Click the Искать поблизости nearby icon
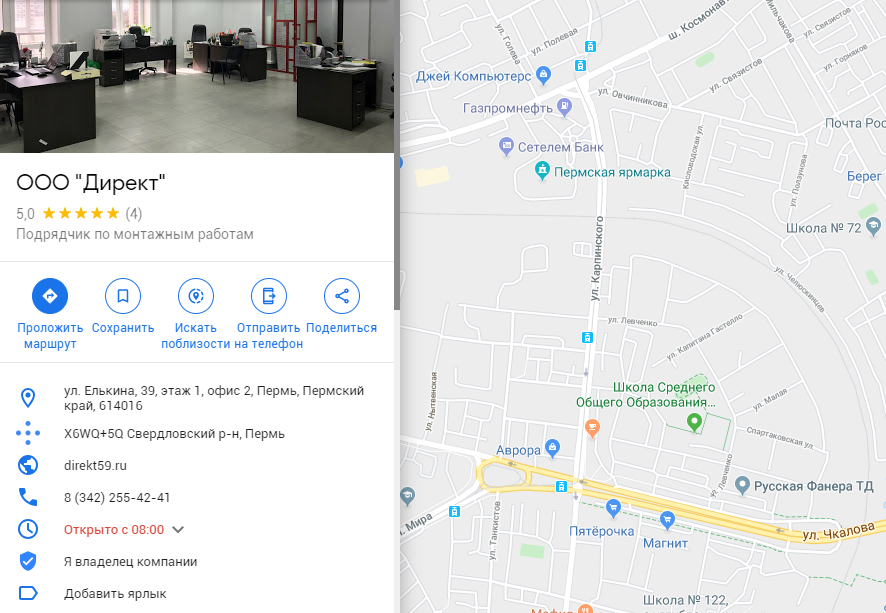 196,296
